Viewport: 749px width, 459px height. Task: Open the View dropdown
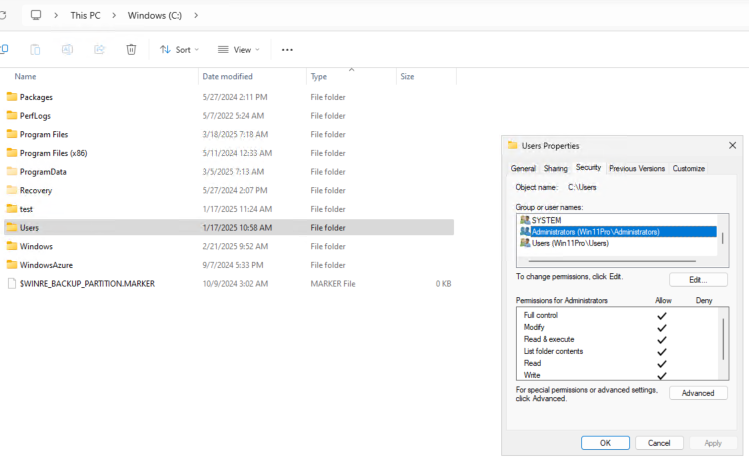[239, 50]
